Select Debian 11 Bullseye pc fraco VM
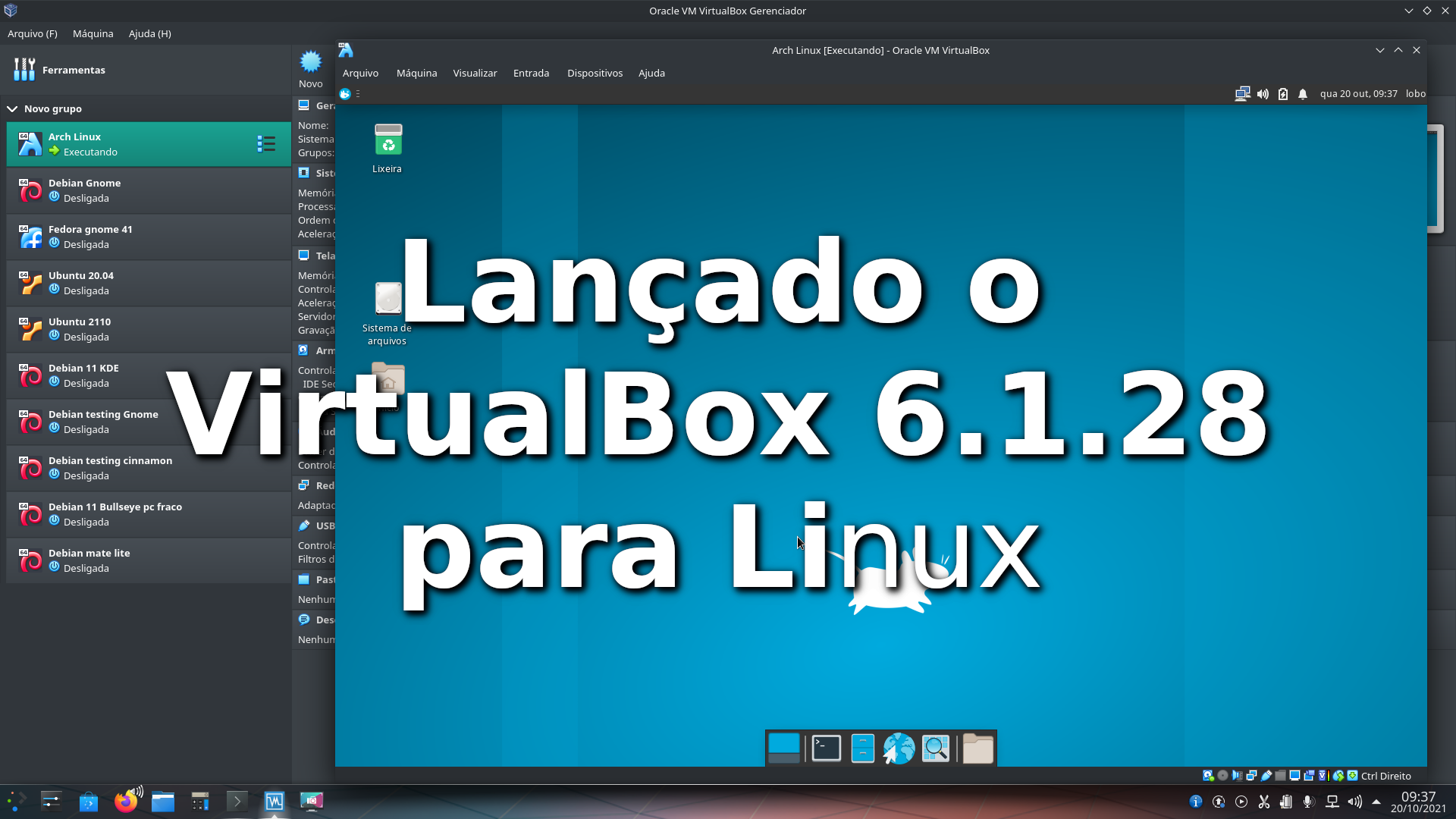1456x819 pixels. (149, 514)
